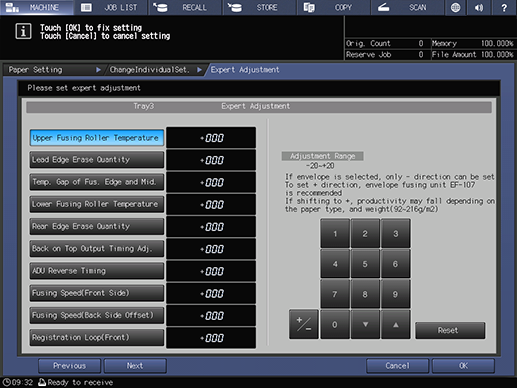Decrease value with down arrow key
Viewport: 517px width, 388px height.
pyautogui.click(x=365, y=324)
